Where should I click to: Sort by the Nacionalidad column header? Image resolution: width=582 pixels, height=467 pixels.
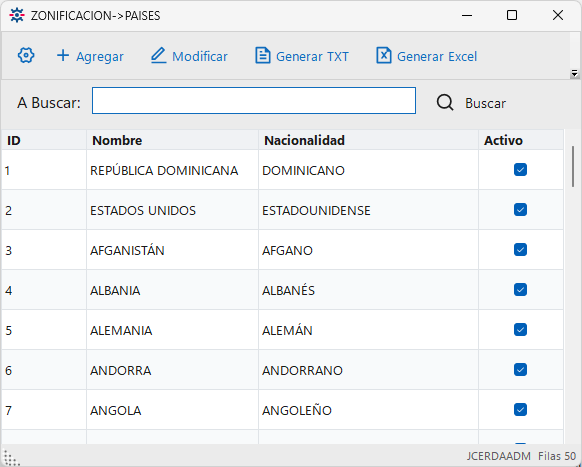click(x=369, y=140)
